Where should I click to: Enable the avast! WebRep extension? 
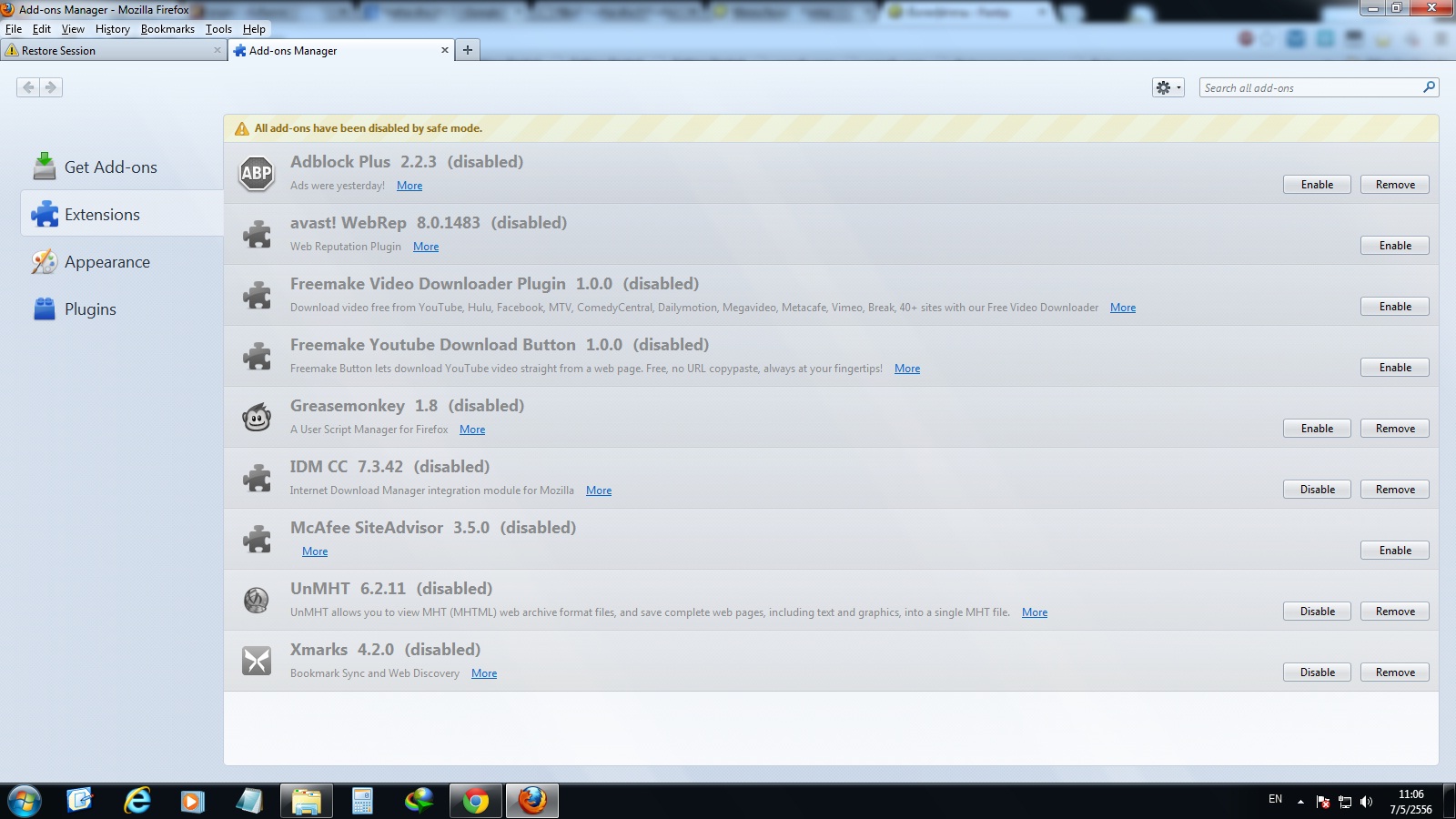(x=1395, y=246)
